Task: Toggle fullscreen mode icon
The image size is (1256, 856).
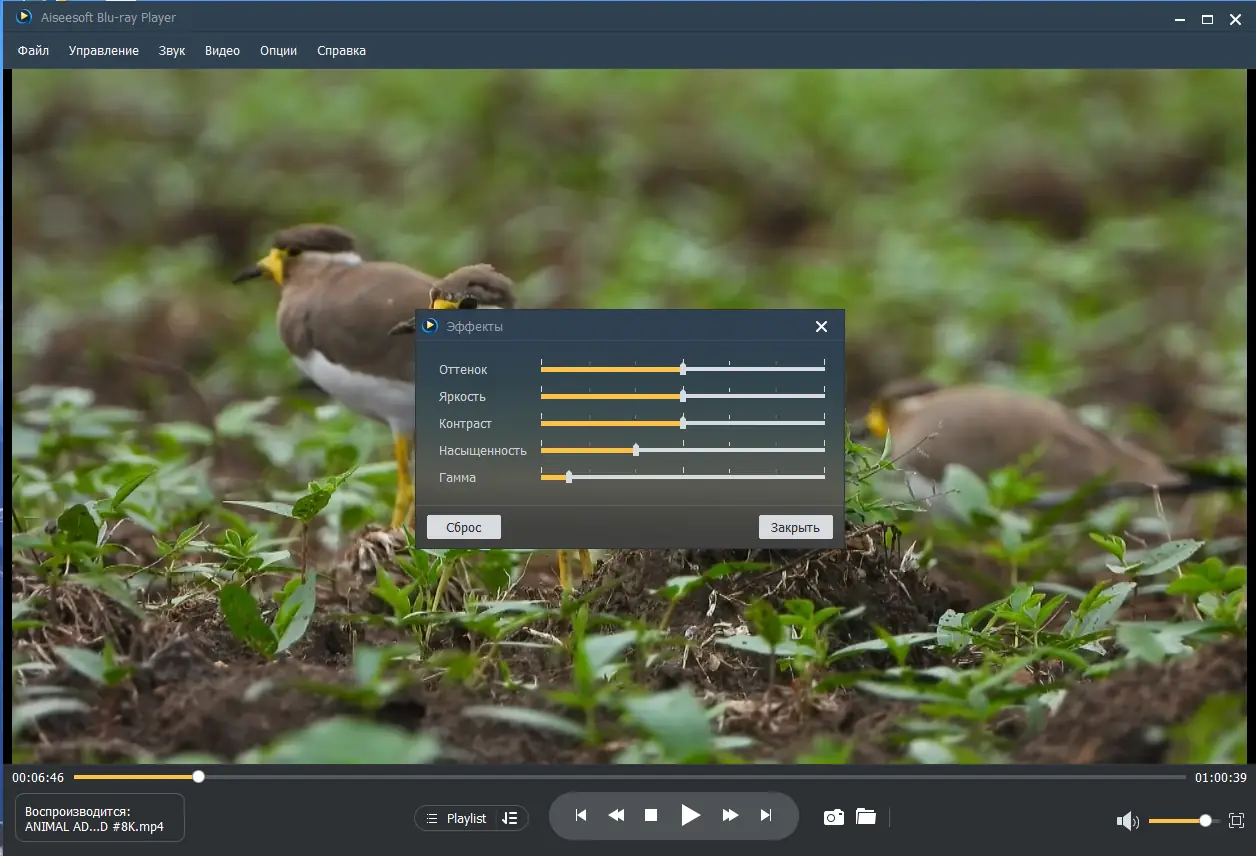Action: click(x=1236, y=820)
